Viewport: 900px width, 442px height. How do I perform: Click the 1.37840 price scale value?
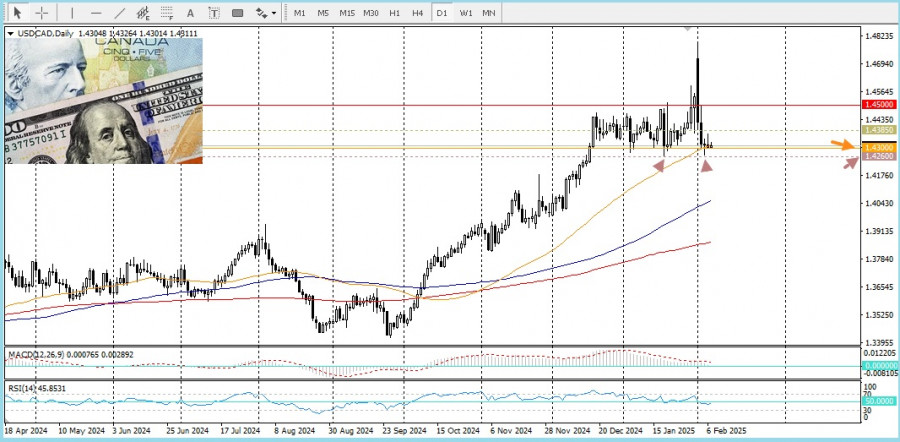879,259
